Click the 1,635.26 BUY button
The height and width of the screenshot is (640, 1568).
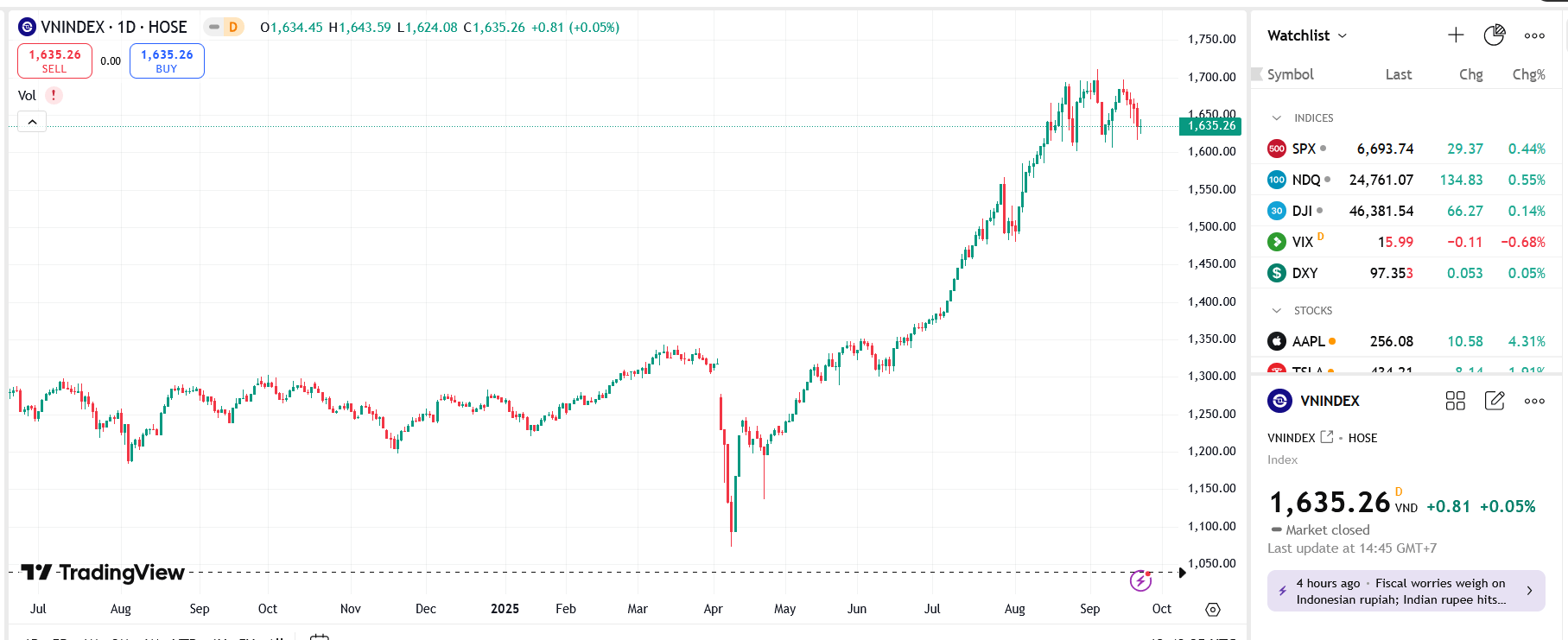[x=167, y=60]
